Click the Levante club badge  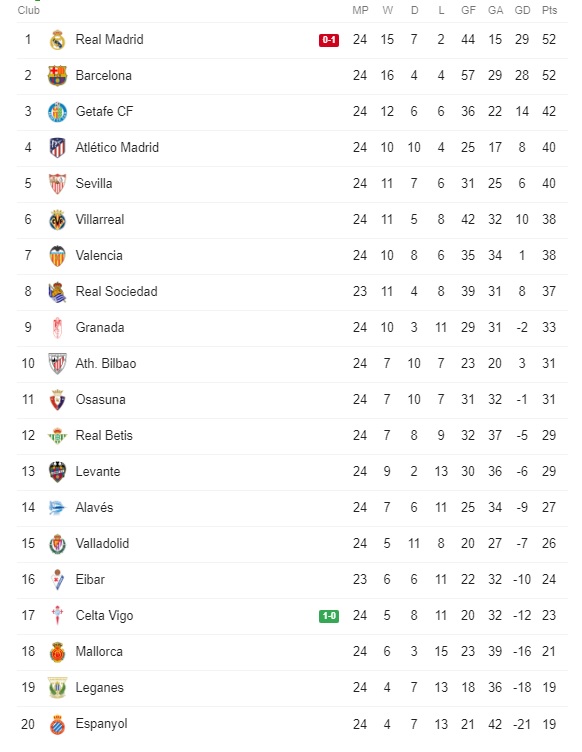(58, 471)
